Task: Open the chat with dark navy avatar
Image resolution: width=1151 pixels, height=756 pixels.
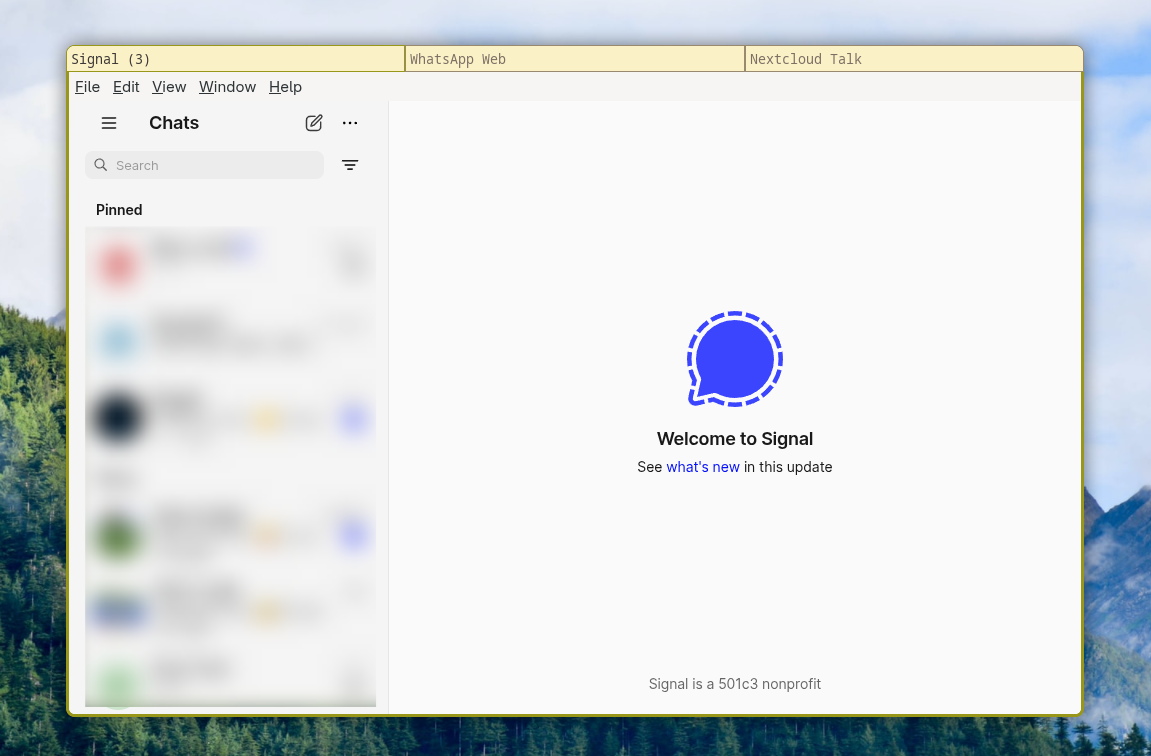Action: pos(230,417)
